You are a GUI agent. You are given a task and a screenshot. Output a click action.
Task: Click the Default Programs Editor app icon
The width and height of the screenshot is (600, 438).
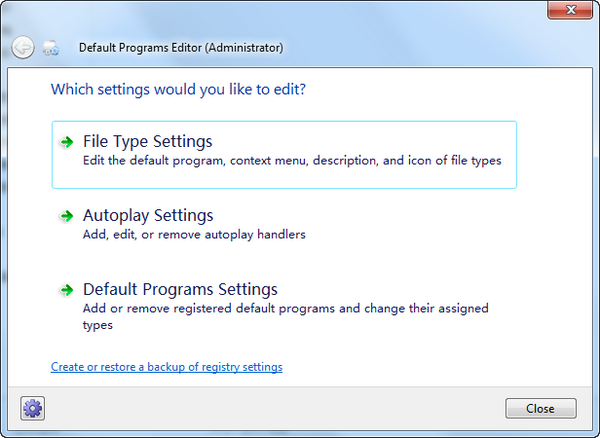[x=51, y=47]
